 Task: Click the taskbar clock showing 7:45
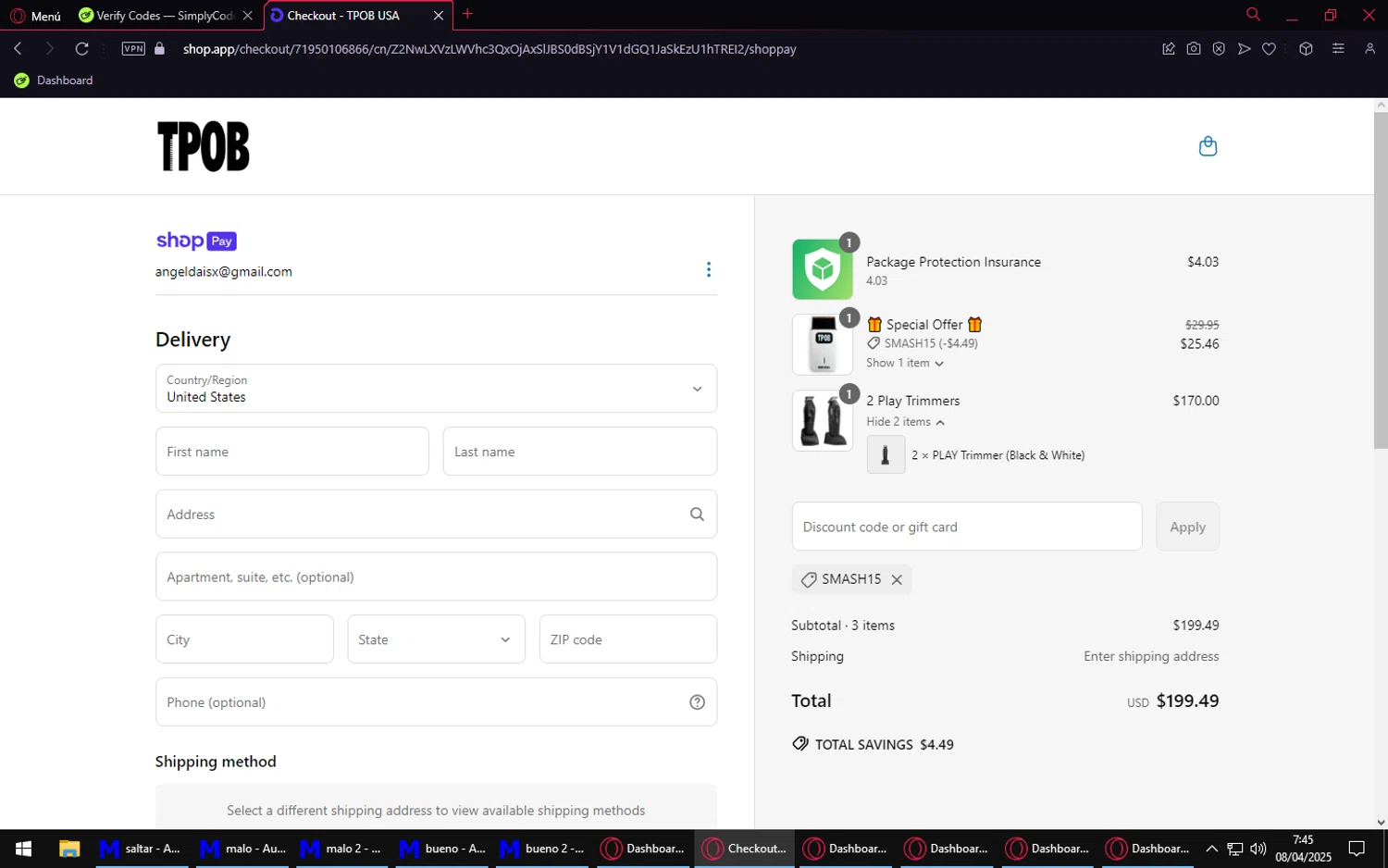click(1303, 849)
